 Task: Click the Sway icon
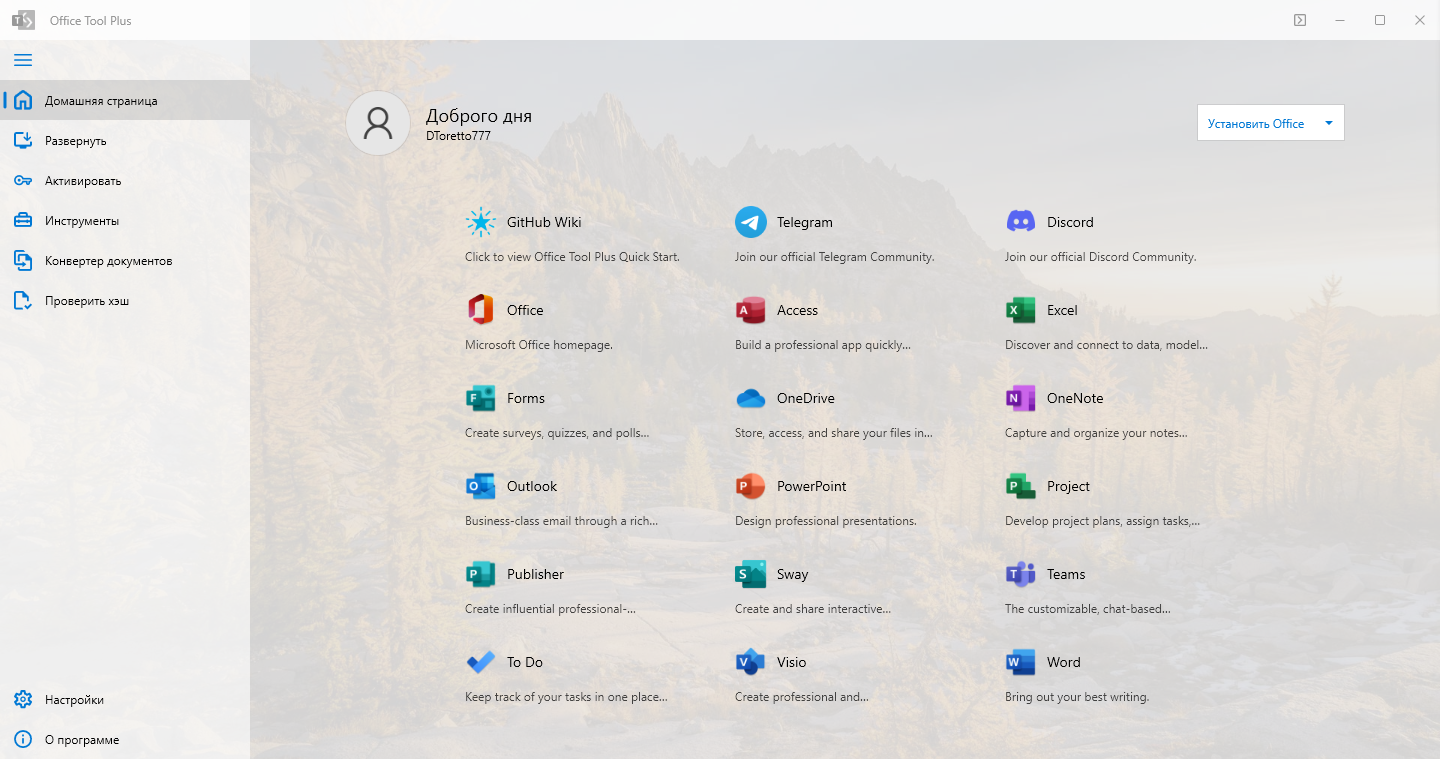click(x=751, y=574)
